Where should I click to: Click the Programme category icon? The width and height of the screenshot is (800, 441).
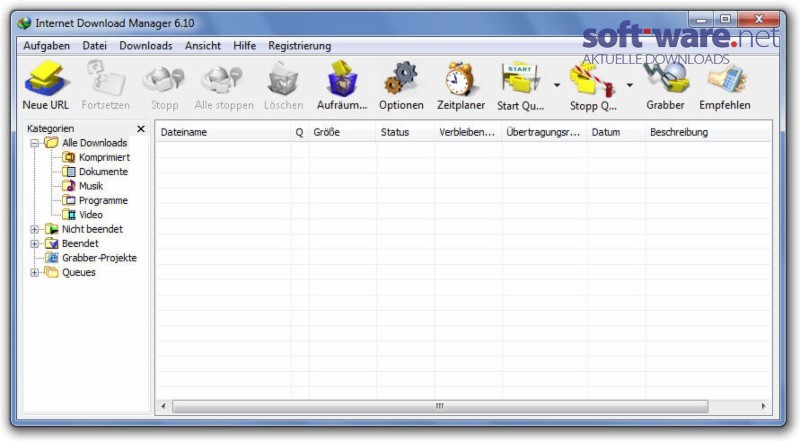point(69,200)
